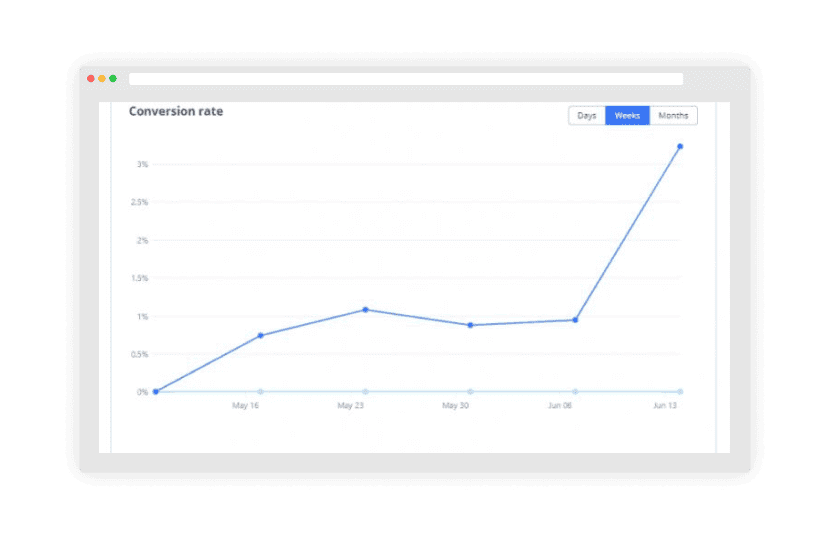
Task: Click the light blue Jun 13 baseline point
Action: click(680, 391)
